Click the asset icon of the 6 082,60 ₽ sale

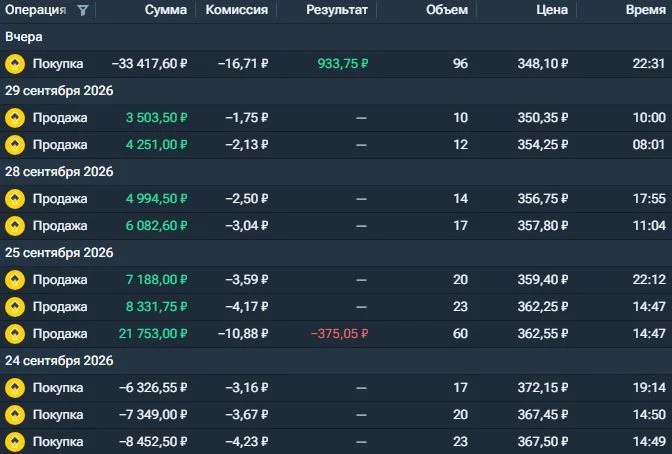tap(15, 226)
